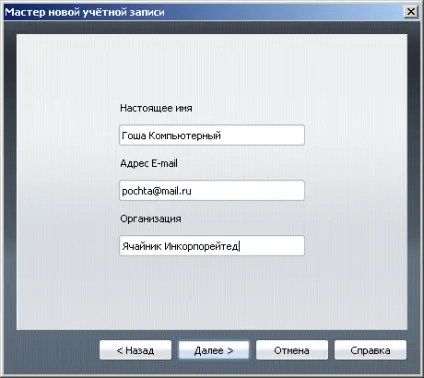Click the Назад back button
This screenshot has width=424, height=378.
point(135,350)
